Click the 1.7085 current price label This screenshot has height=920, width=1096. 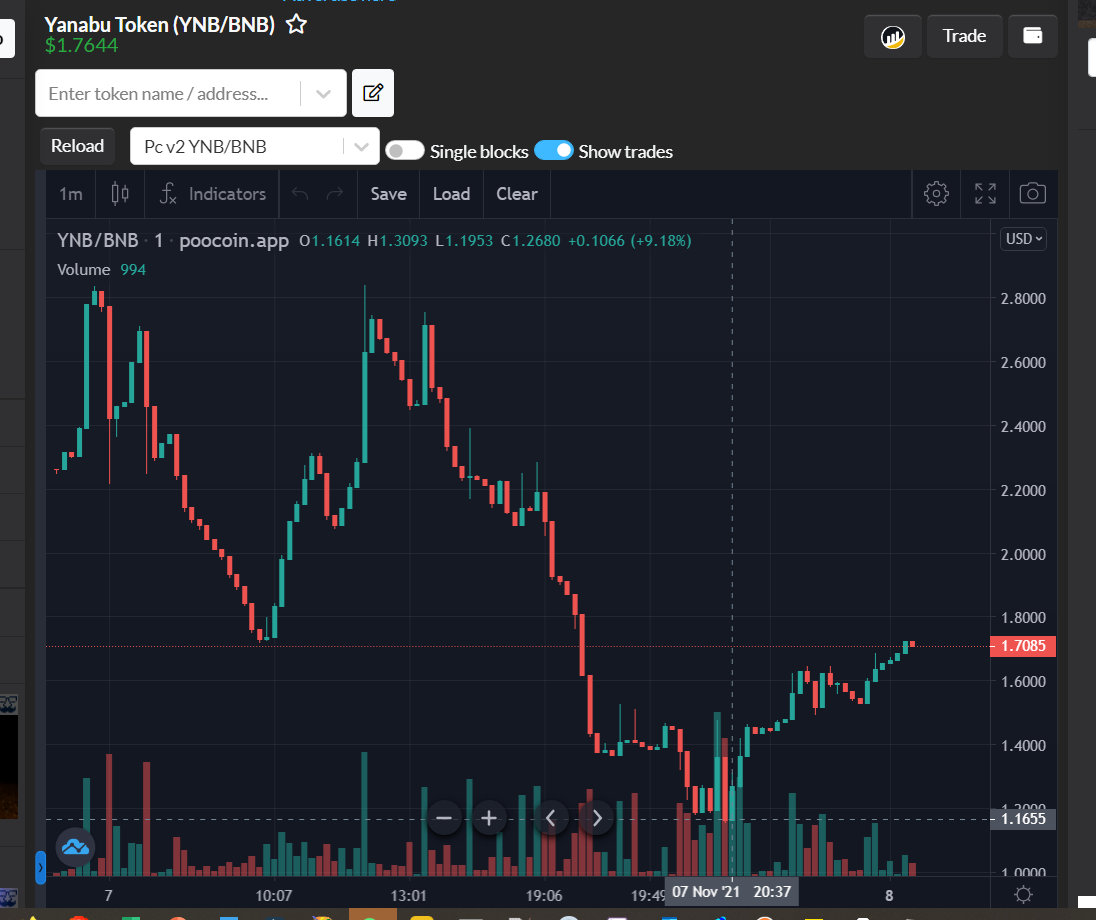coord(1023,646)
